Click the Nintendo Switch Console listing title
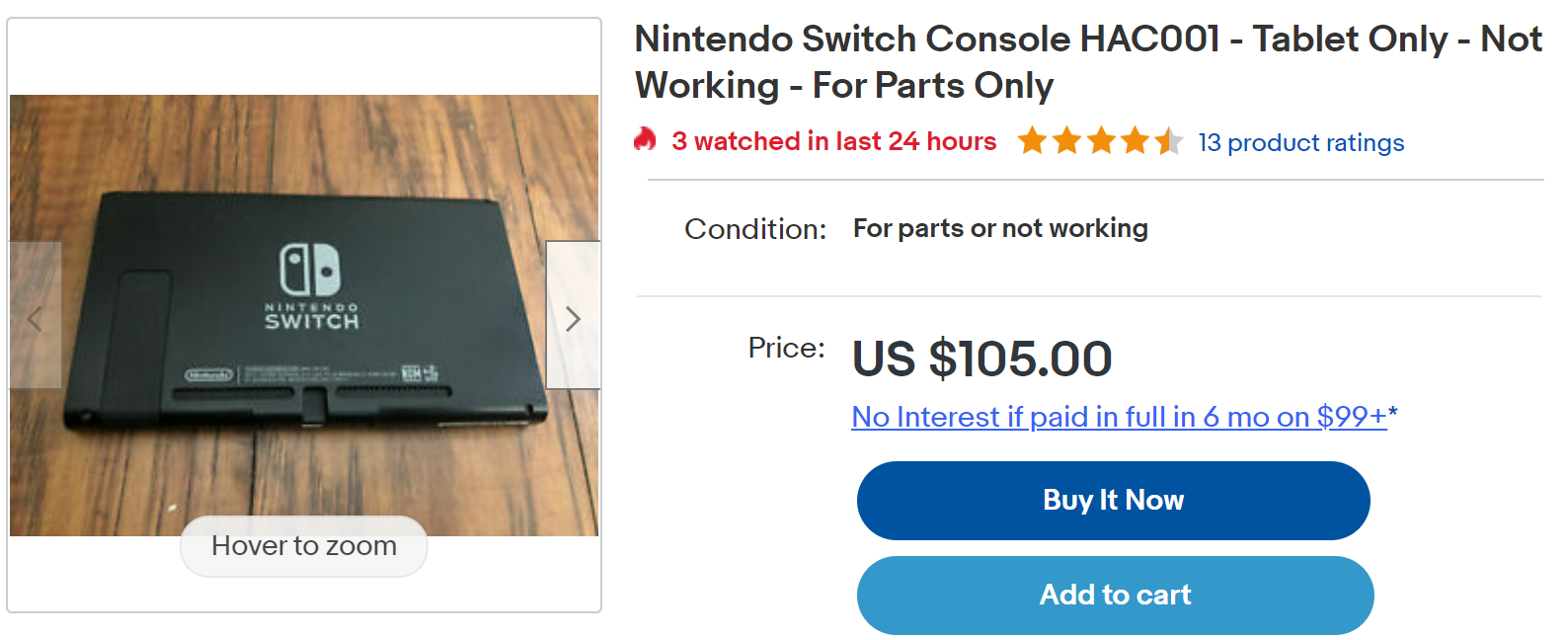The height and width of the screenshot is (640, 1568). [1087, 61]
